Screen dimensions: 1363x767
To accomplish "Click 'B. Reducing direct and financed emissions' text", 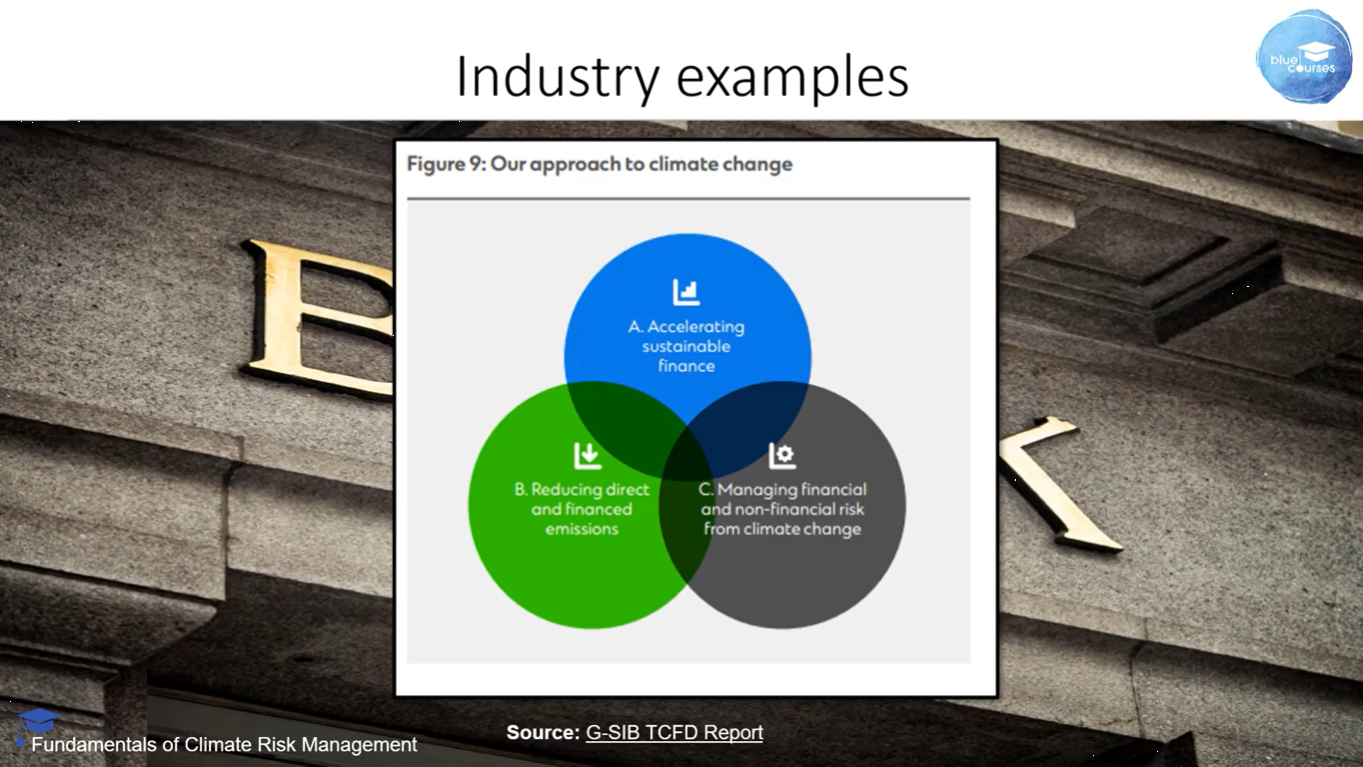I will (582, 509).
